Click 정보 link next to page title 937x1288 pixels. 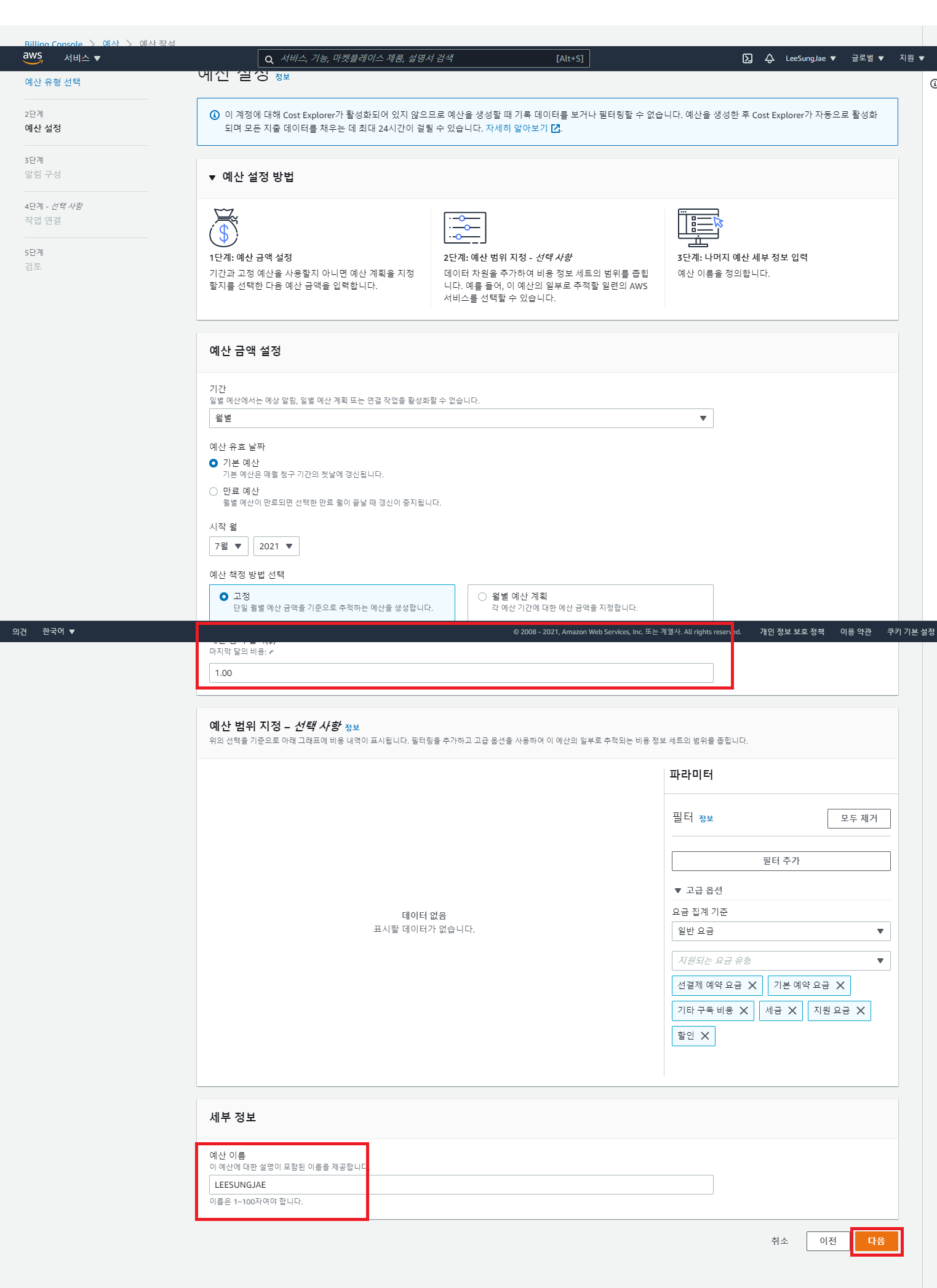(282, 77)
